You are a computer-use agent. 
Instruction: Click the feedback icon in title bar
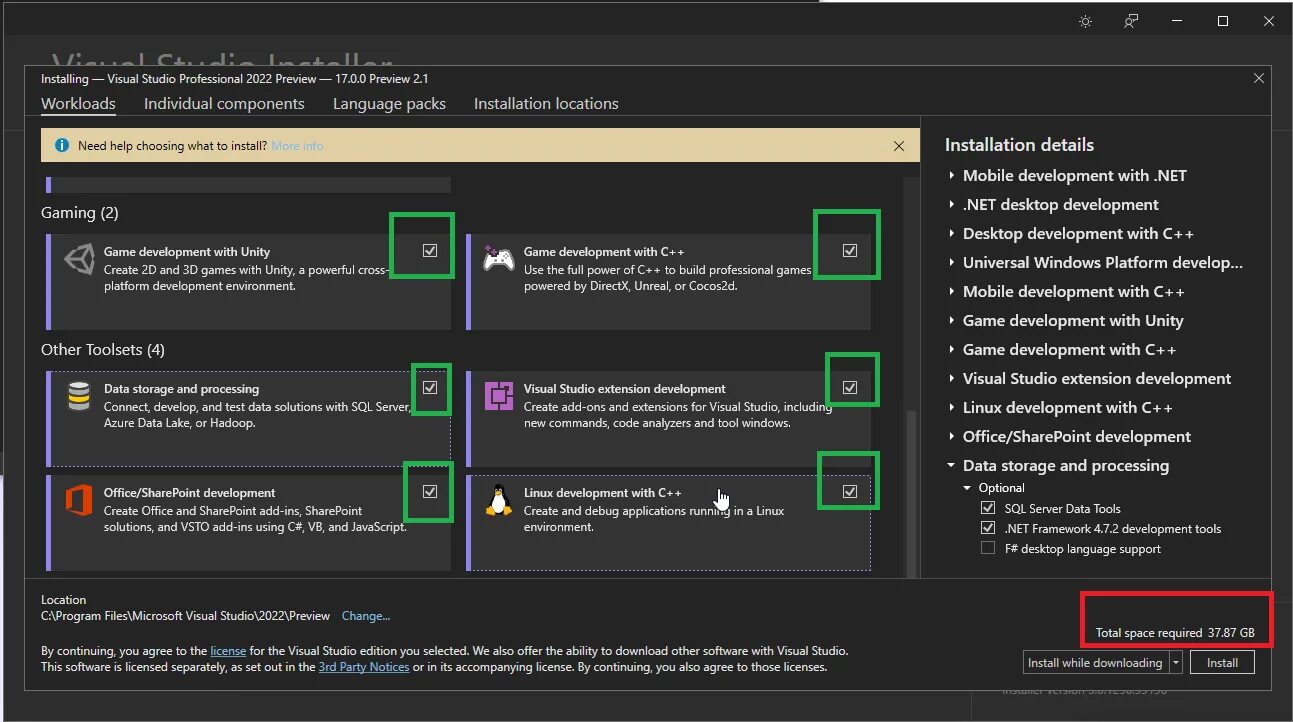click(1131, 21)
